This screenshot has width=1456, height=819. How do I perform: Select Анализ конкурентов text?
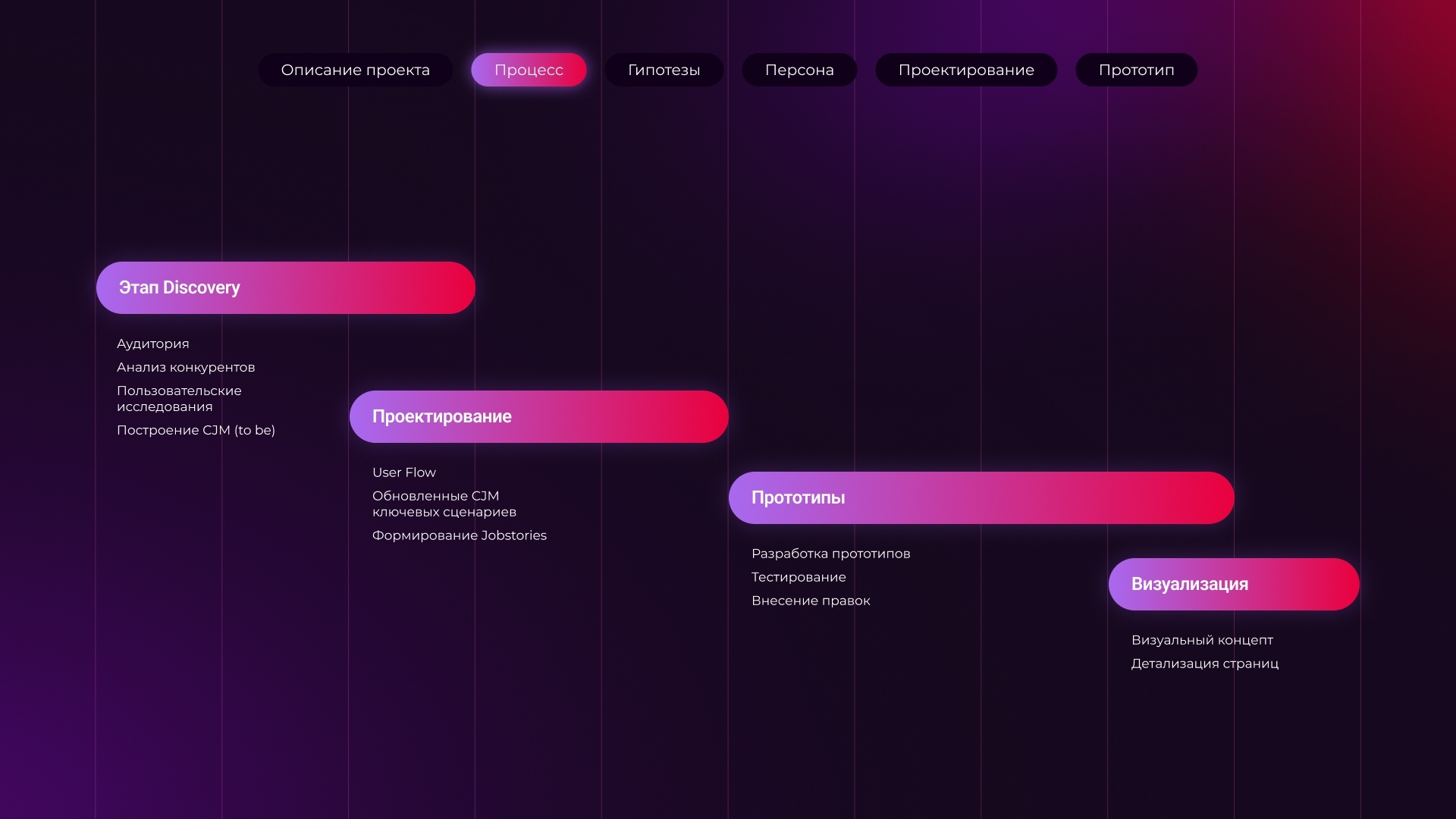point(186,367)
